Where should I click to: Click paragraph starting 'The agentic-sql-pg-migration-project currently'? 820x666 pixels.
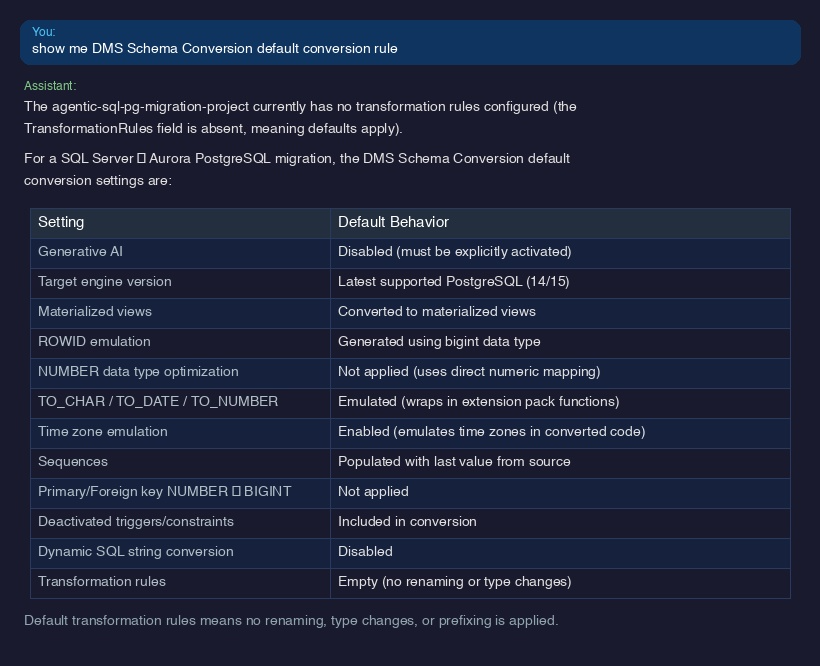point(300,118)
